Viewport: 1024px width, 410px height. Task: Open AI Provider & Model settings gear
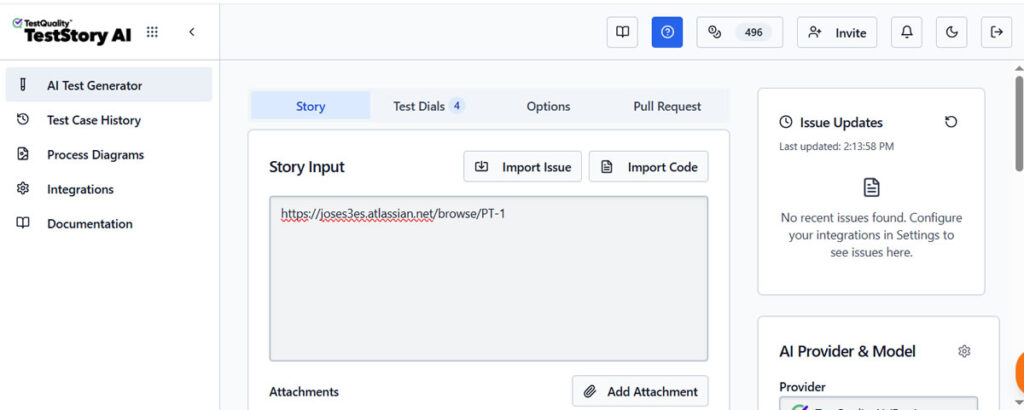click(964, 351)
